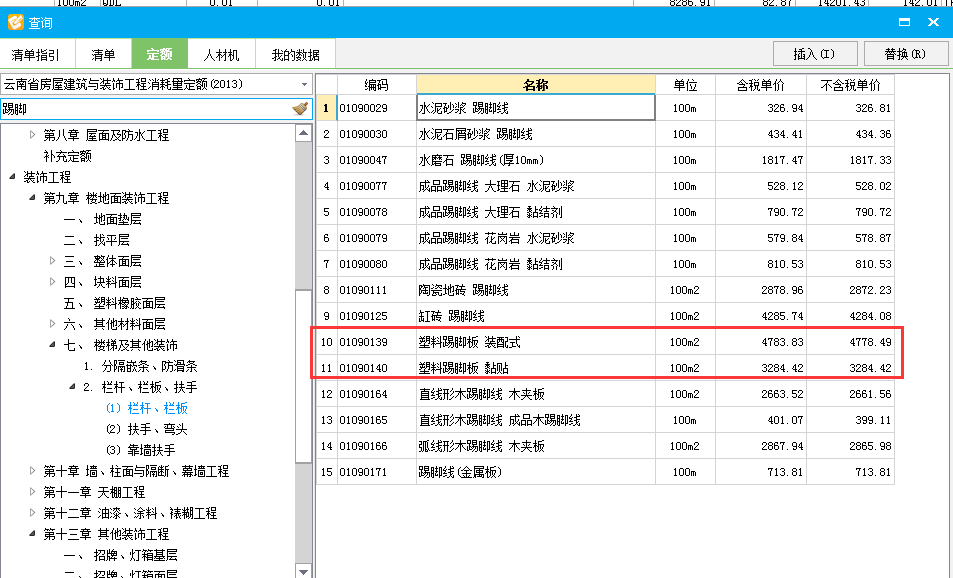Select (1) 栏杆、栏板 item
The height and width of the screenshot is (578, 953).
point(146,408)
